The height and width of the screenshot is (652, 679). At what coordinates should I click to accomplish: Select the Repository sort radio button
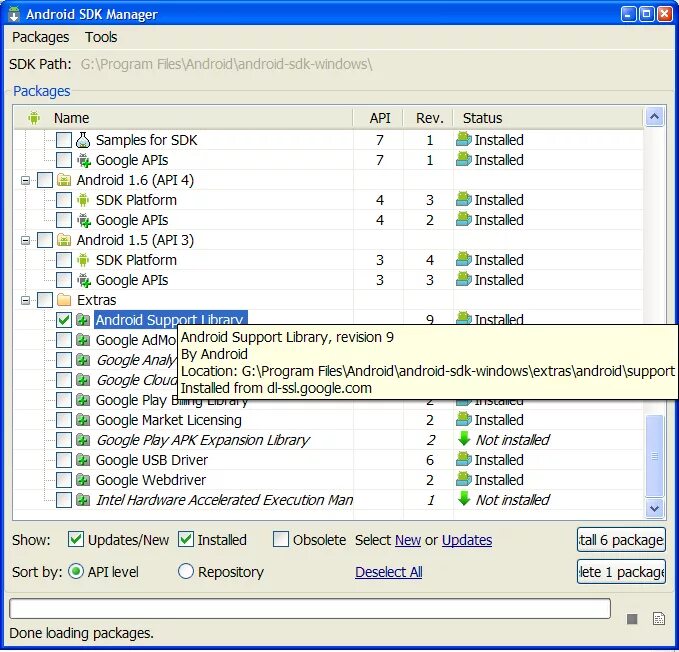coord(186,571)
